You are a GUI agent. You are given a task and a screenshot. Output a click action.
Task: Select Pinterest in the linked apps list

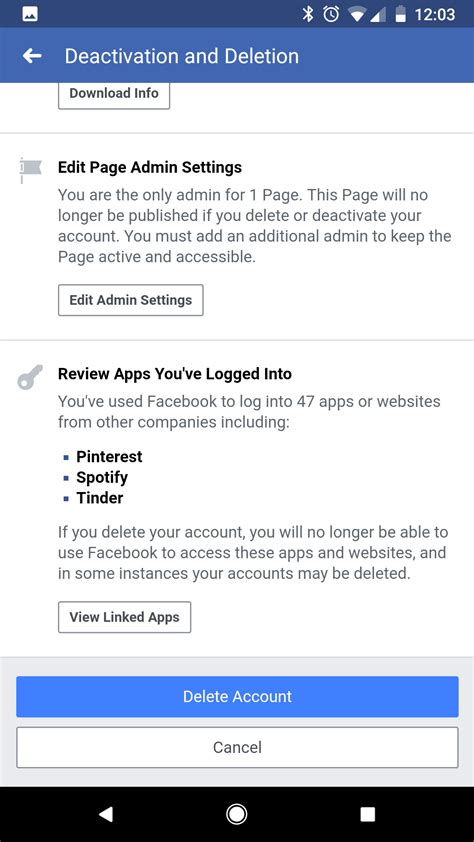[110, 457]
